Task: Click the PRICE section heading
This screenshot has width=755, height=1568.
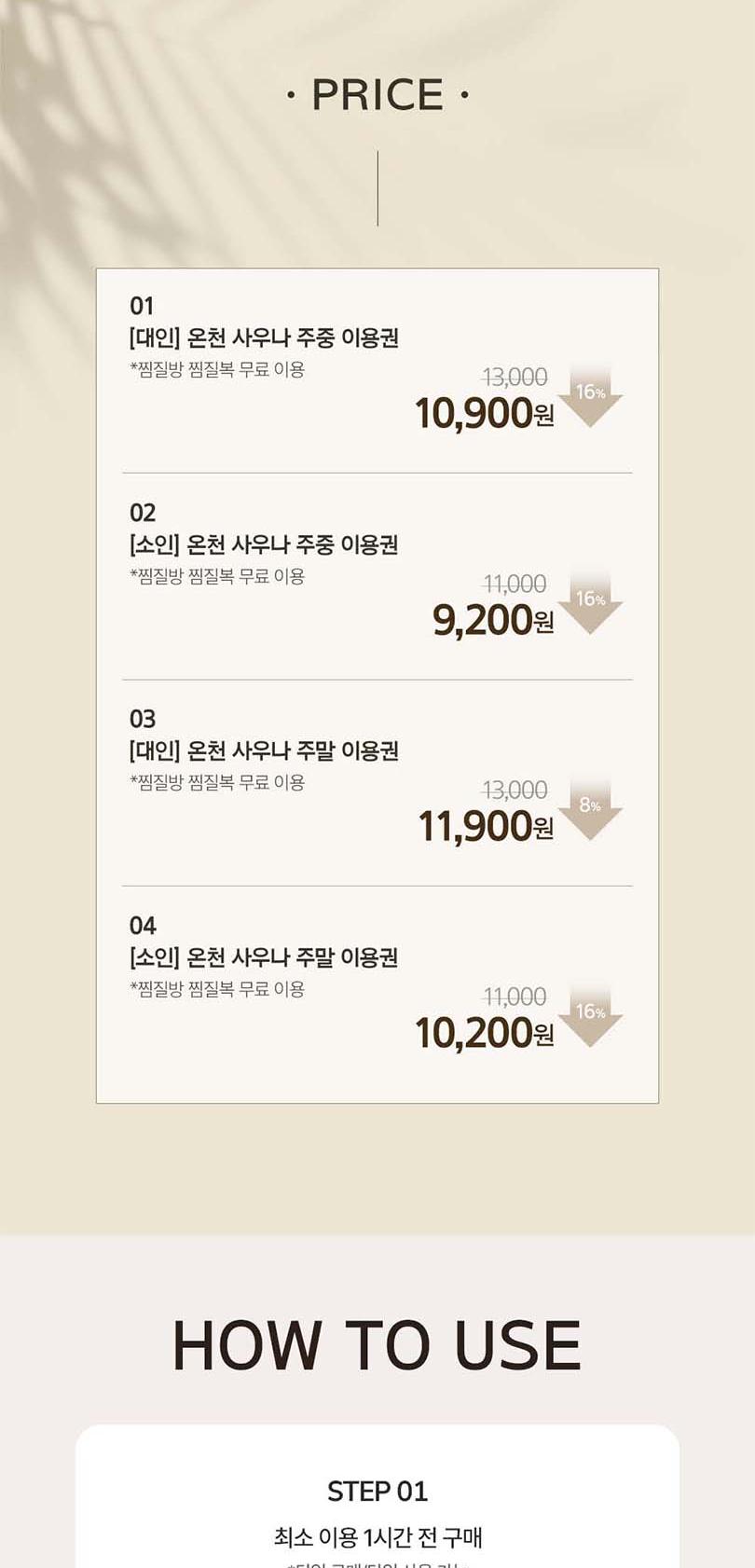Action: pos(377,95)
